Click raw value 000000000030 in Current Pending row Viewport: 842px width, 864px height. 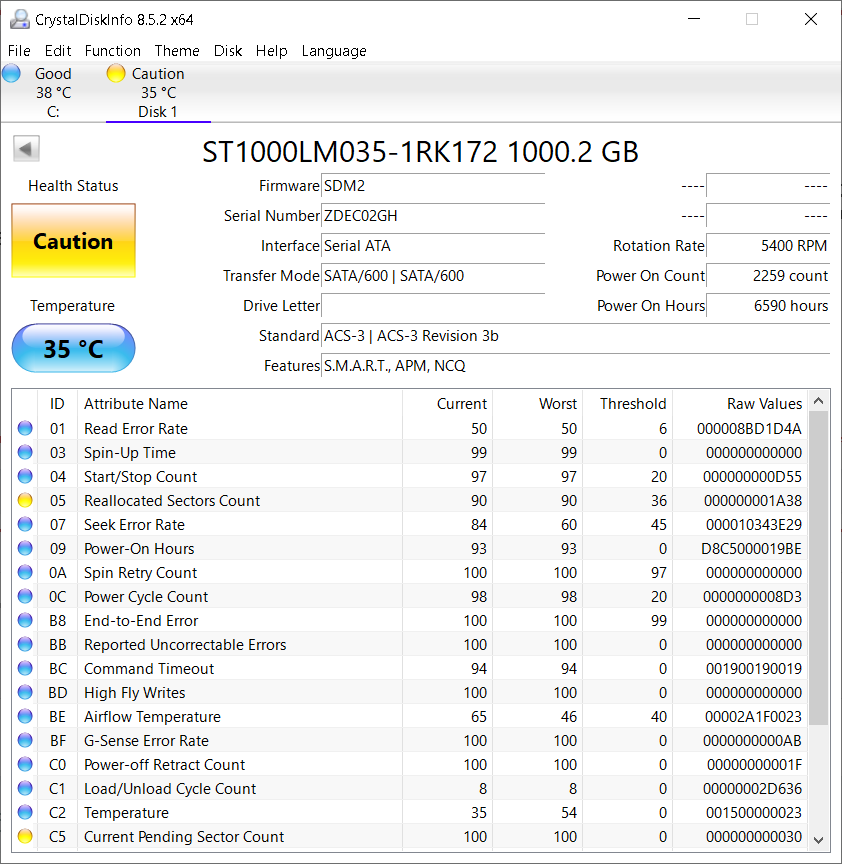click(754, 836)
